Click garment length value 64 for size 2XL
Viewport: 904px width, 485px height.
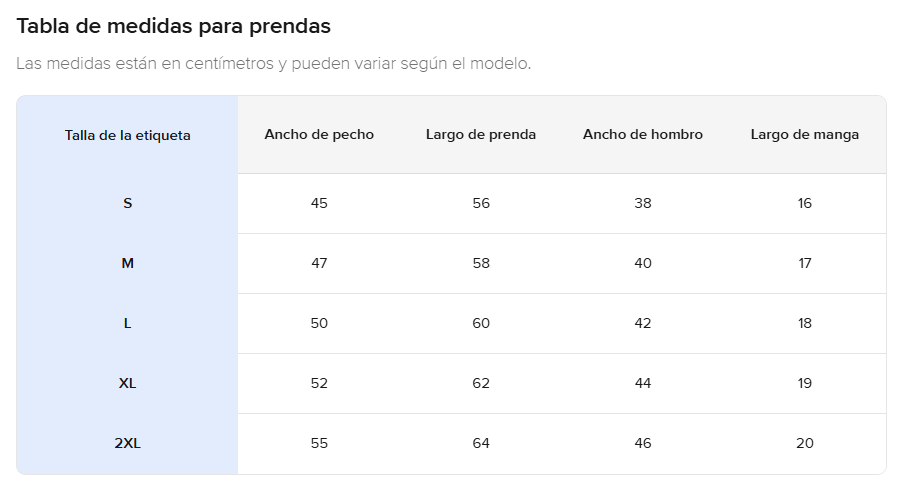click(481, 443)
